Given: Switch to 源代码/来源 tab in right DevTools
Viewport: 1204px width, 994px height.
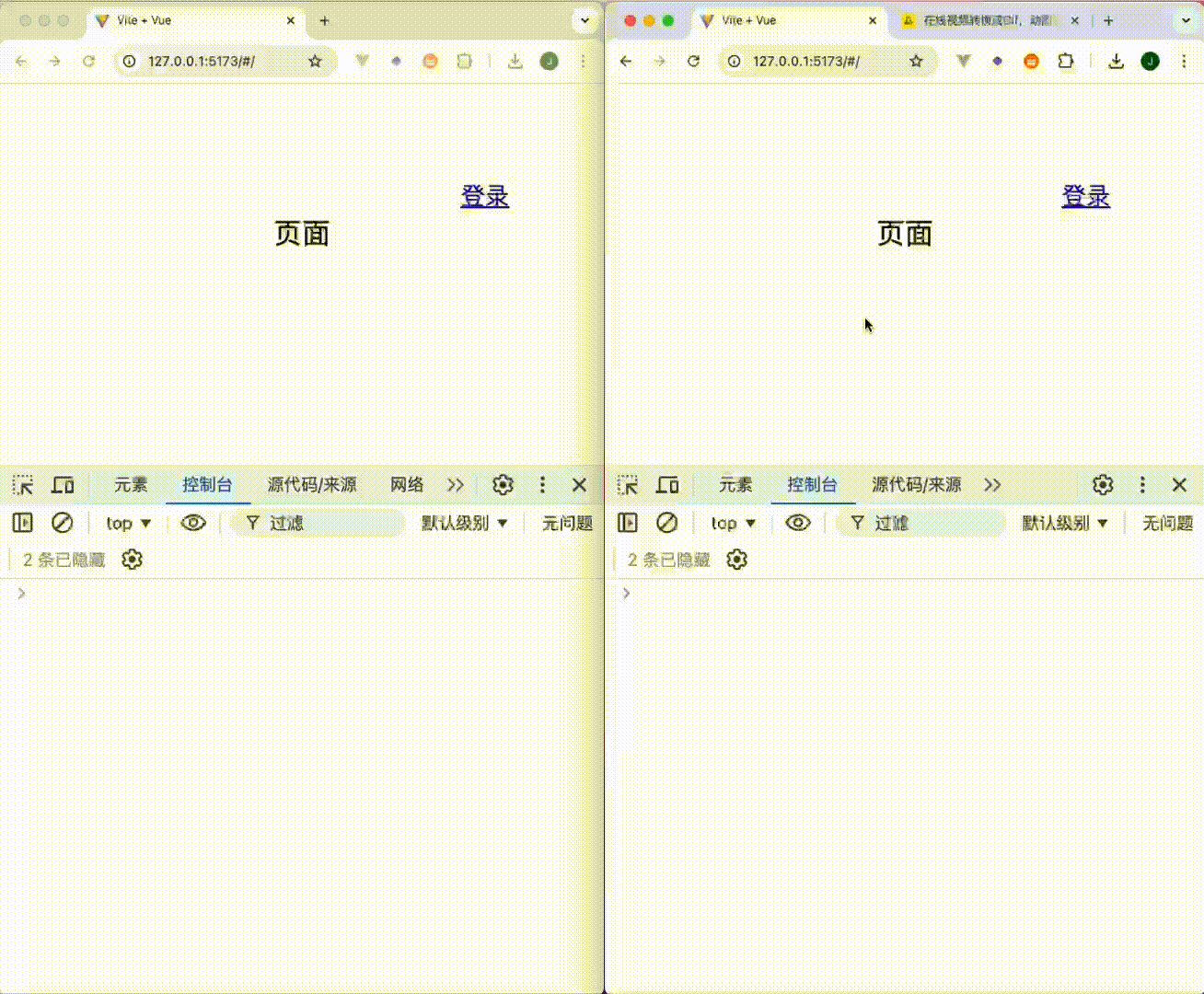Looking at the screenshot, I should pyautogui.click(x=917, y=485).
